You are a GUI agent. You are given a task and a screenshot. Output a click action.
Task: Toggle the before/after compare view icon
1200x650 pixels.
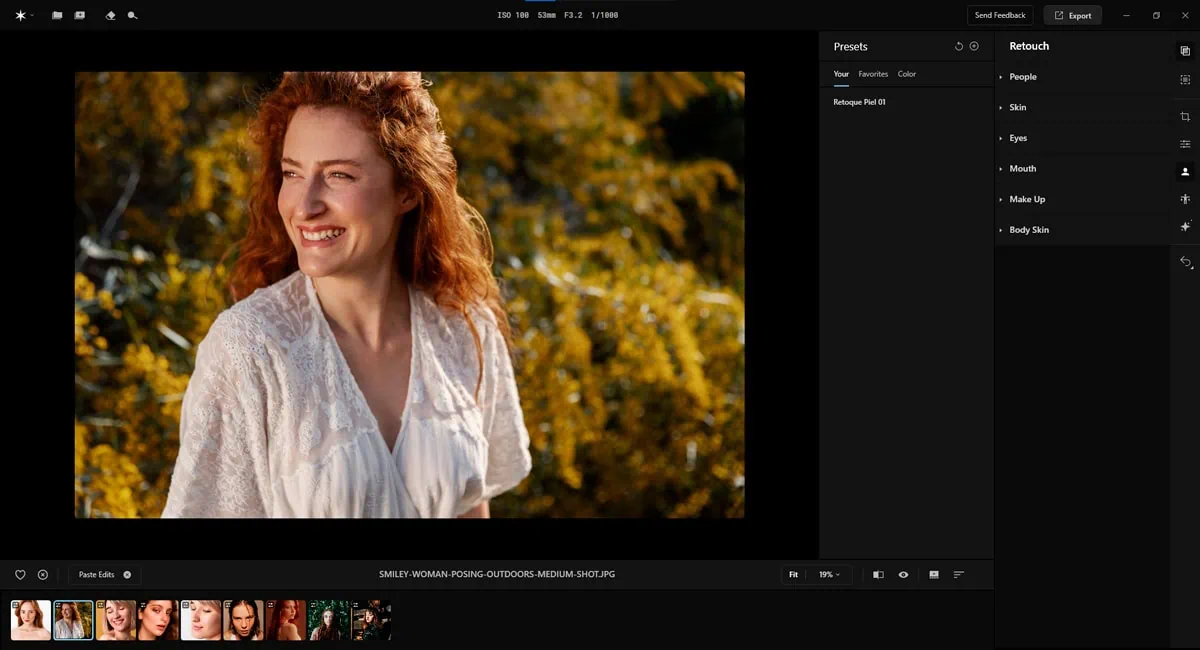pos(878,575)
